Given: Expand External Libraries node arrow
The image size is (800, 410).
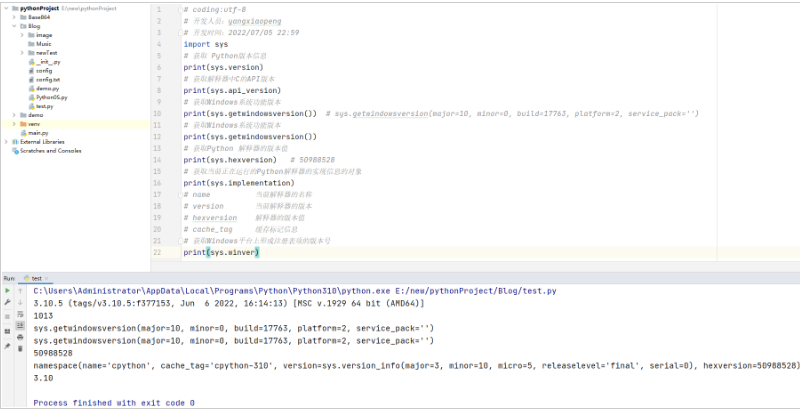Looking at the screenshot, I should pyautogui.click(x=6, y=142).
